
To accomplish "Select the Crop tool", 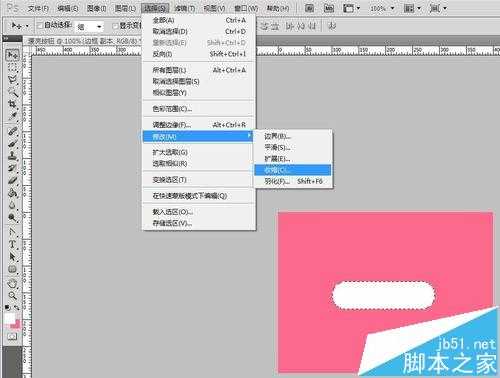I will coord(12,104).
